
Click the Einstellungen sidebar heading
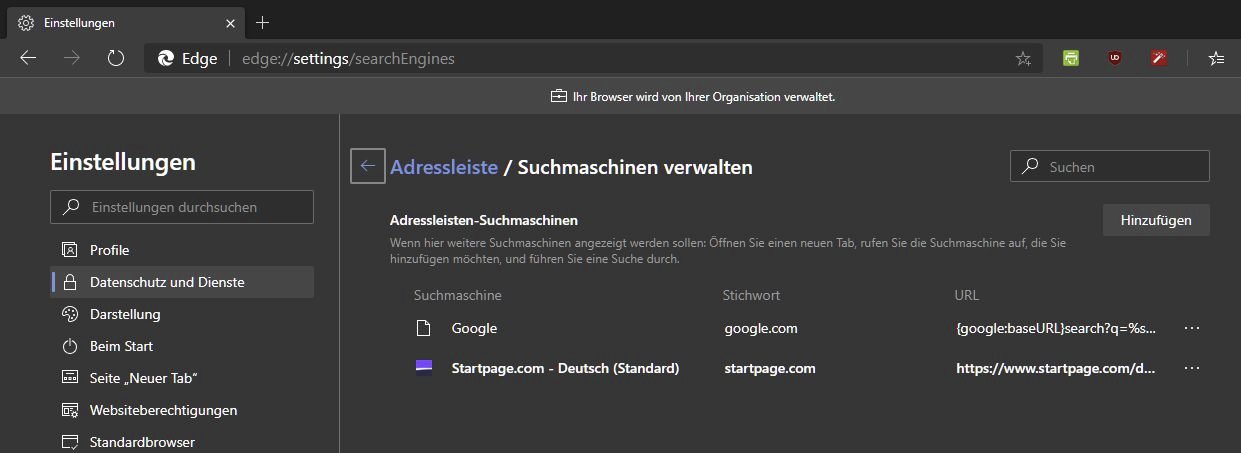coord(123,162)
